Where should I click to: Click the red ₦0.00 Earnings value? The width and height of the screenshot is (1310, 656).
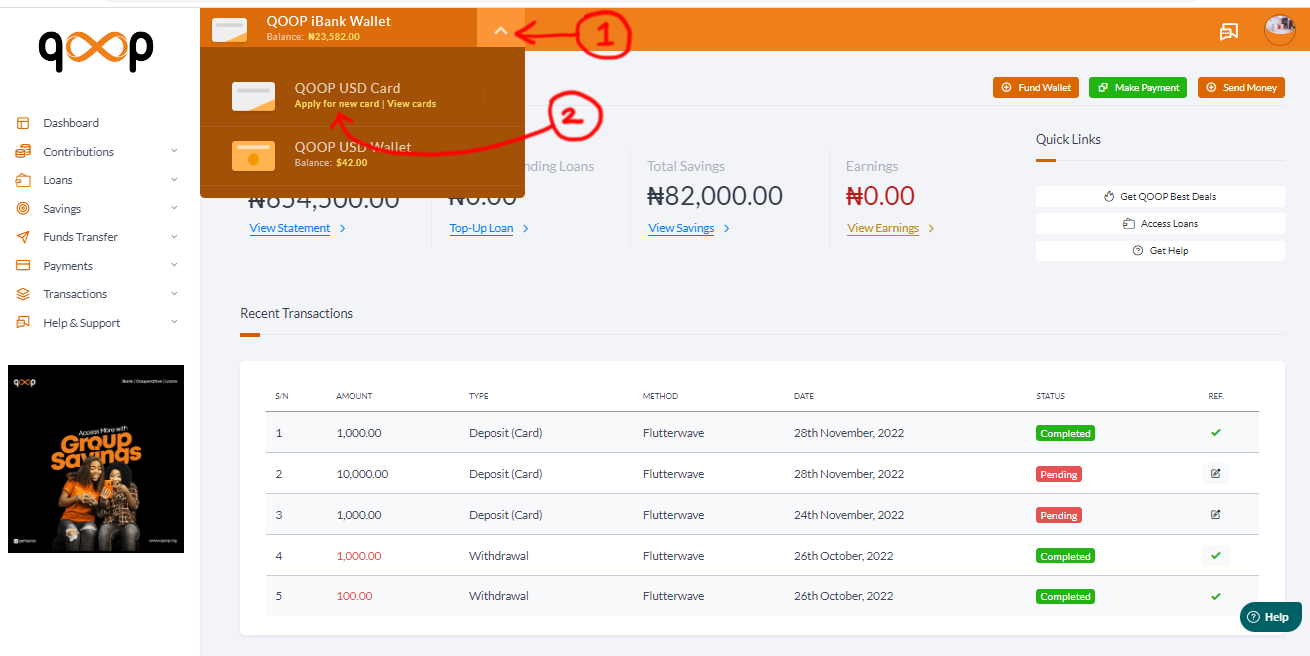(880, 196)
